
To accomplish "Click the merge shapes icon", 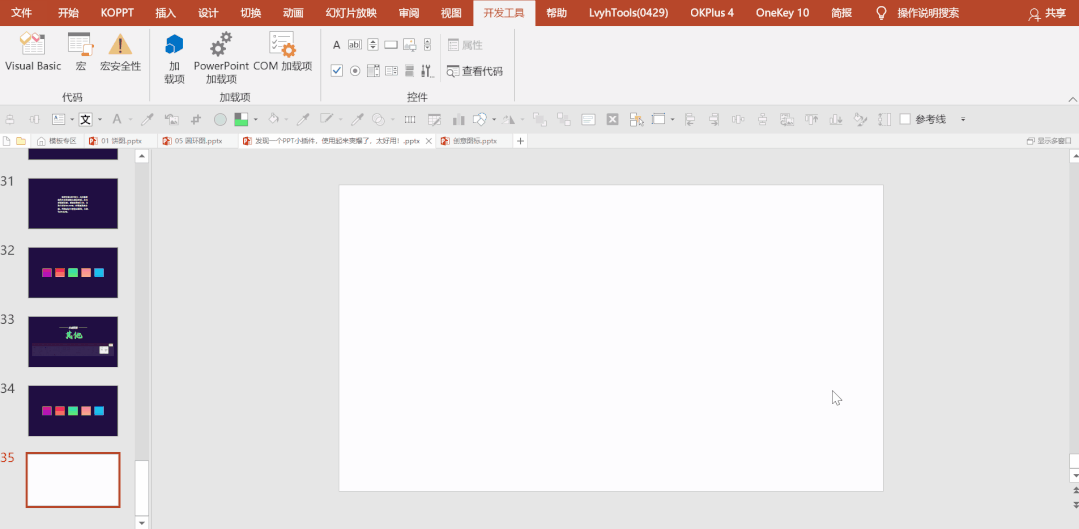I will click(378, 120).
